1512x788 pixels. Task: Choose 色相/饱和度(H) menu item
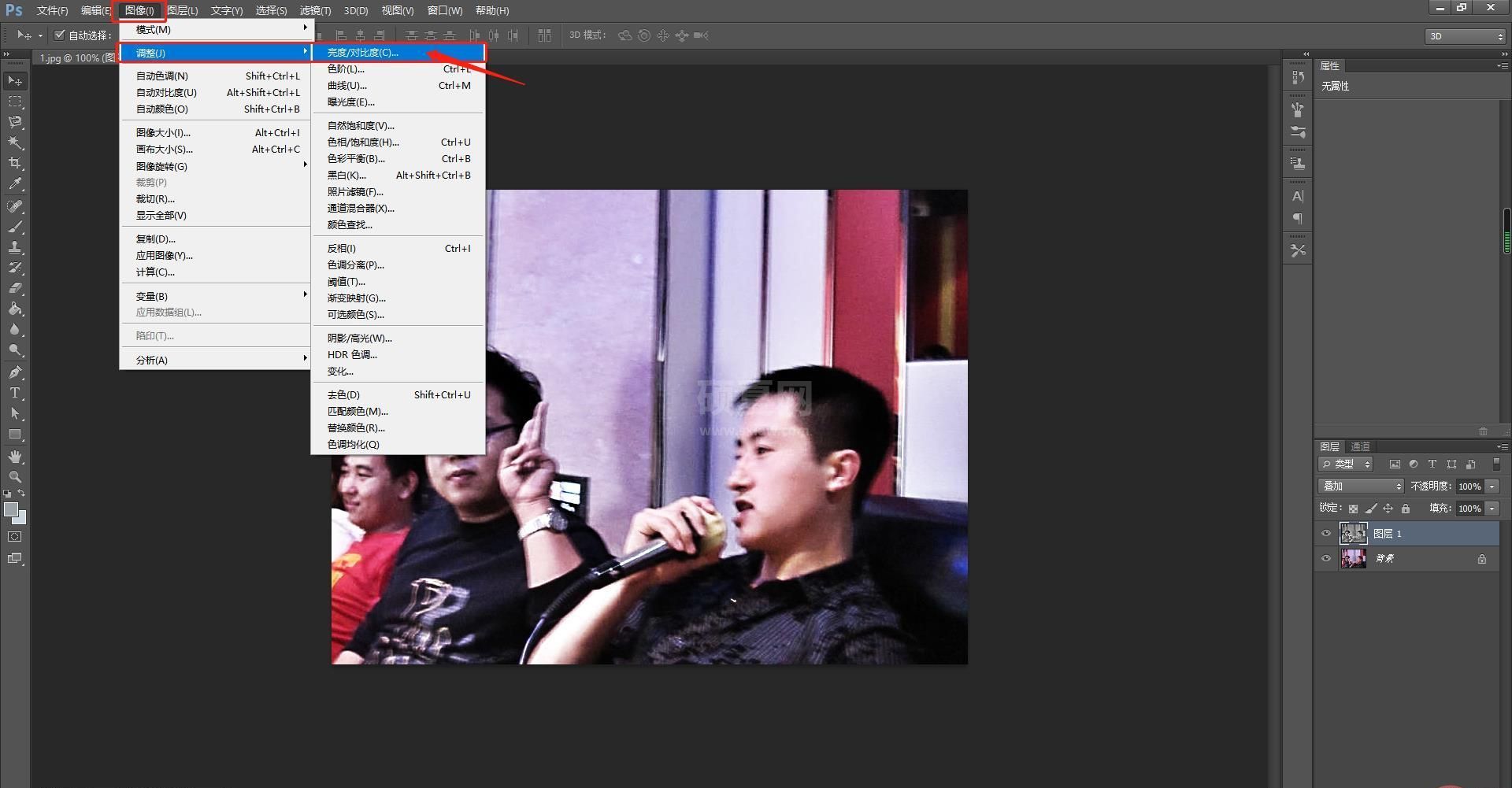click(398, 142)
